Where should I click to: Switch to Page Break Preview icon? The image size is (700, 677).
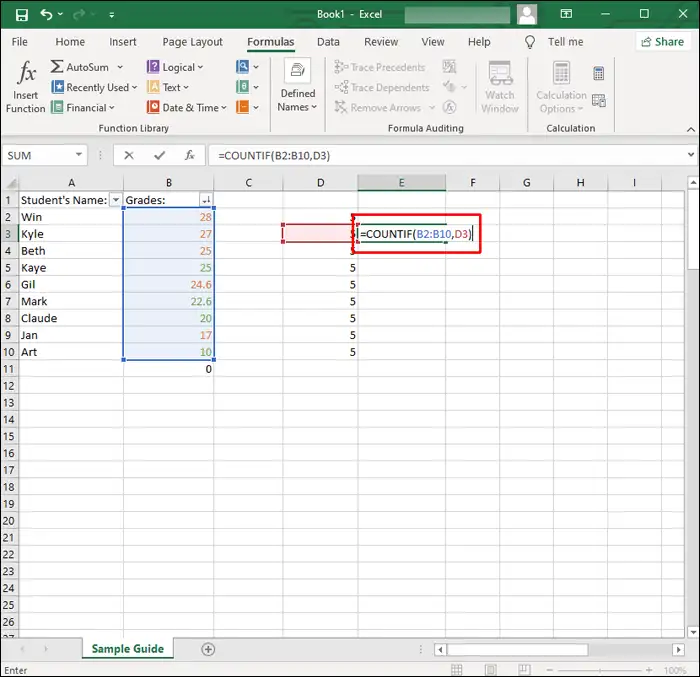click(524, 670)
